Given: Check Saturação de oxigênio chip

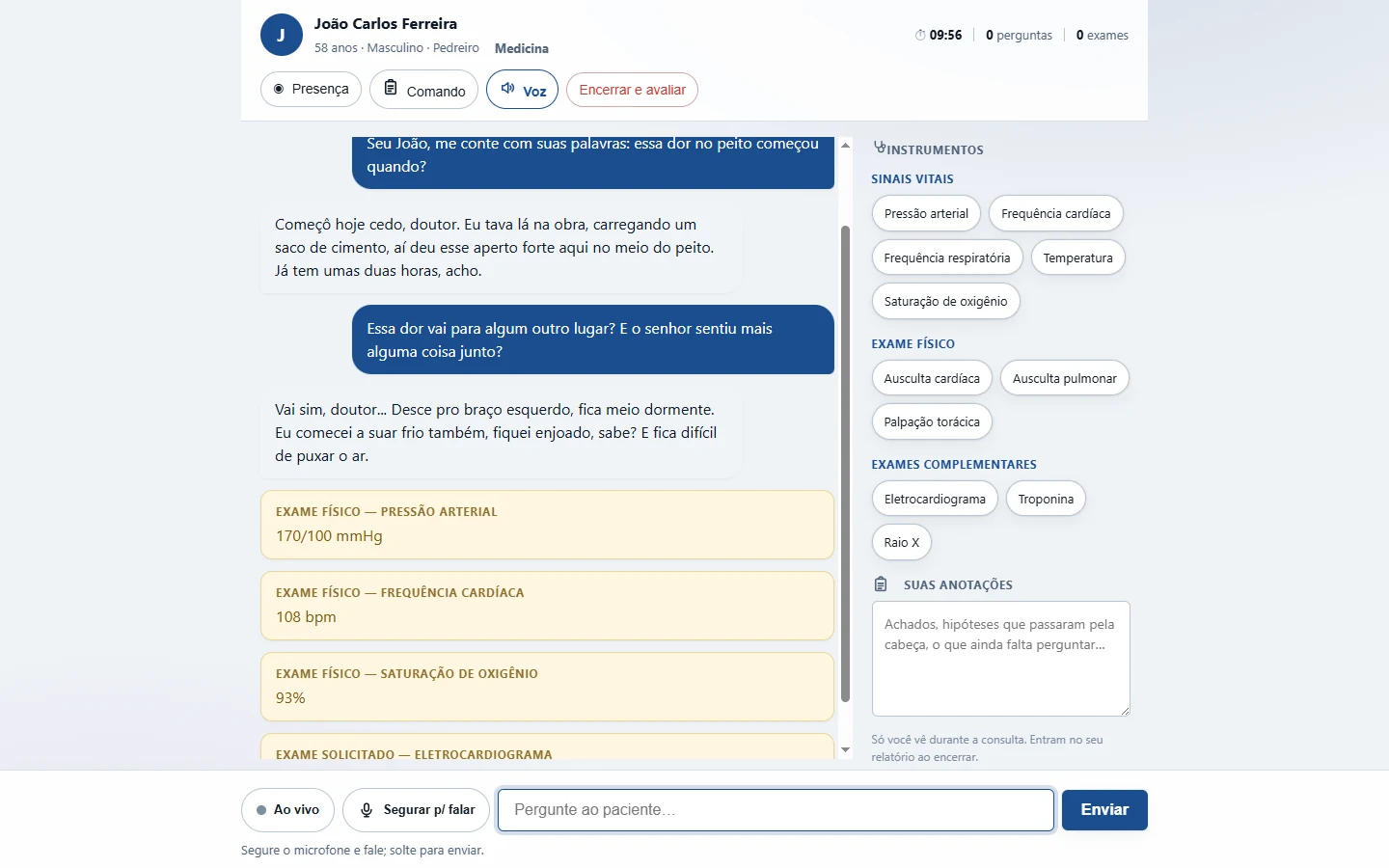Looking at the screenshot, I should coord(945,301).
